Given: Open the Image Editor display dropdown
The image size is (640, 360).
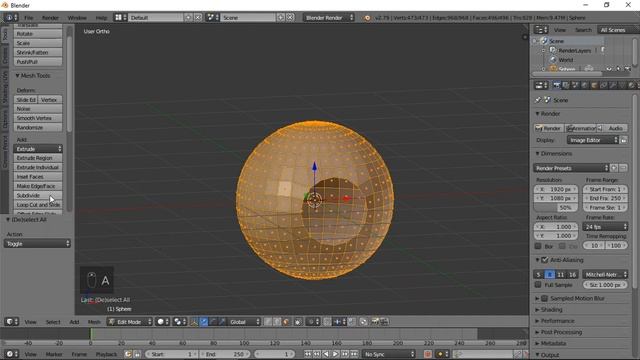Looking at the screenshot, I should (x=593, y=140).
